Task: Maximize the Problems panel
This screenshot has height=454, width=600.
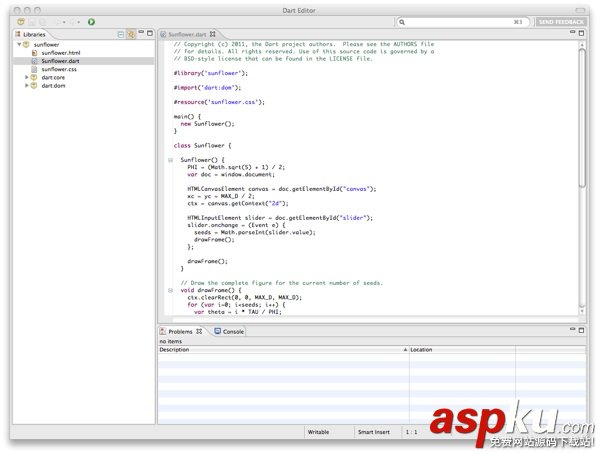Action: tap(581, 330)
